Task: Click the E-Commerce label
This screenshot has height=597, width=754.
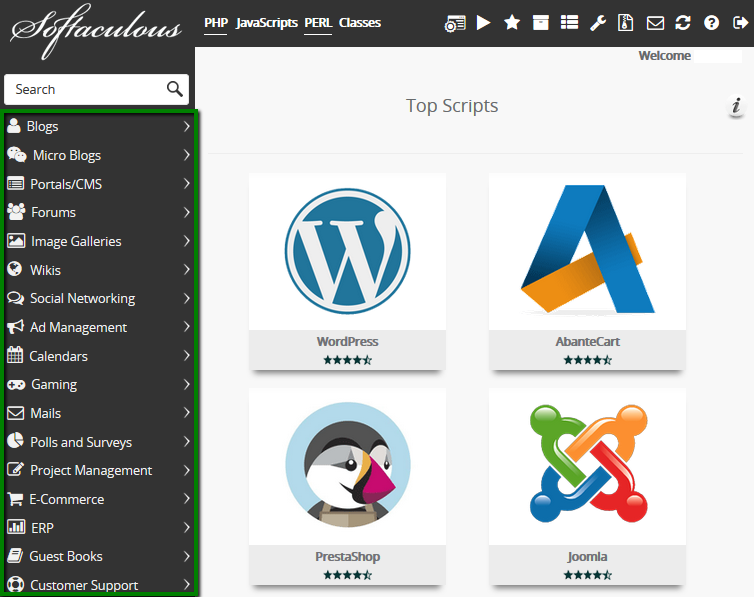Action: pos(67,499)
